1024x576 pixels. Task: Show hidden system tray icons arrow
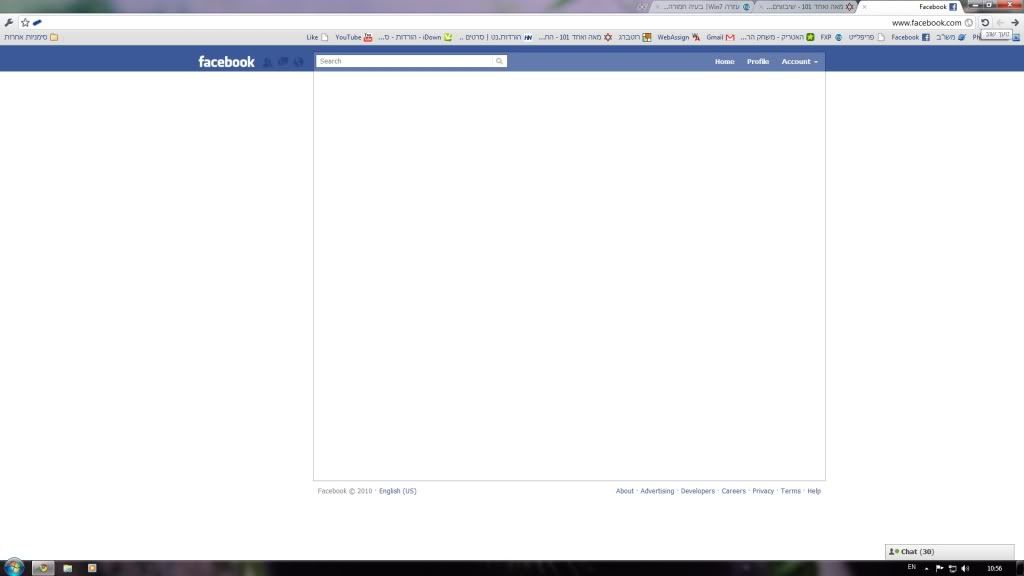tap(926, 568)
